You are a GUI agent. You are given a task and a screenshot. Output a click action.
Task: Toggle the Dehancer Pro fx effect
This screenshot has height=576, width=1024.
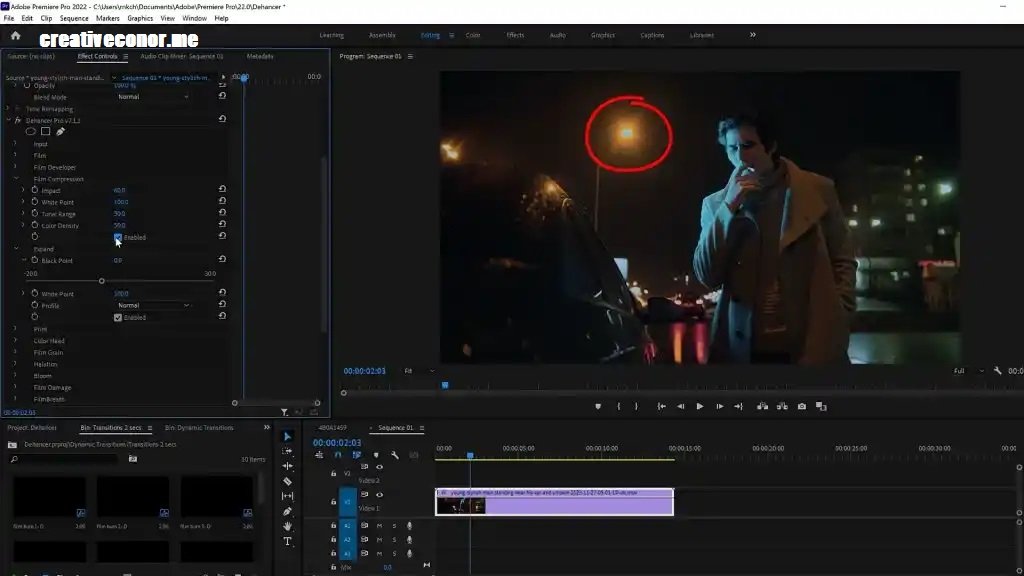(x=18, y=120)
